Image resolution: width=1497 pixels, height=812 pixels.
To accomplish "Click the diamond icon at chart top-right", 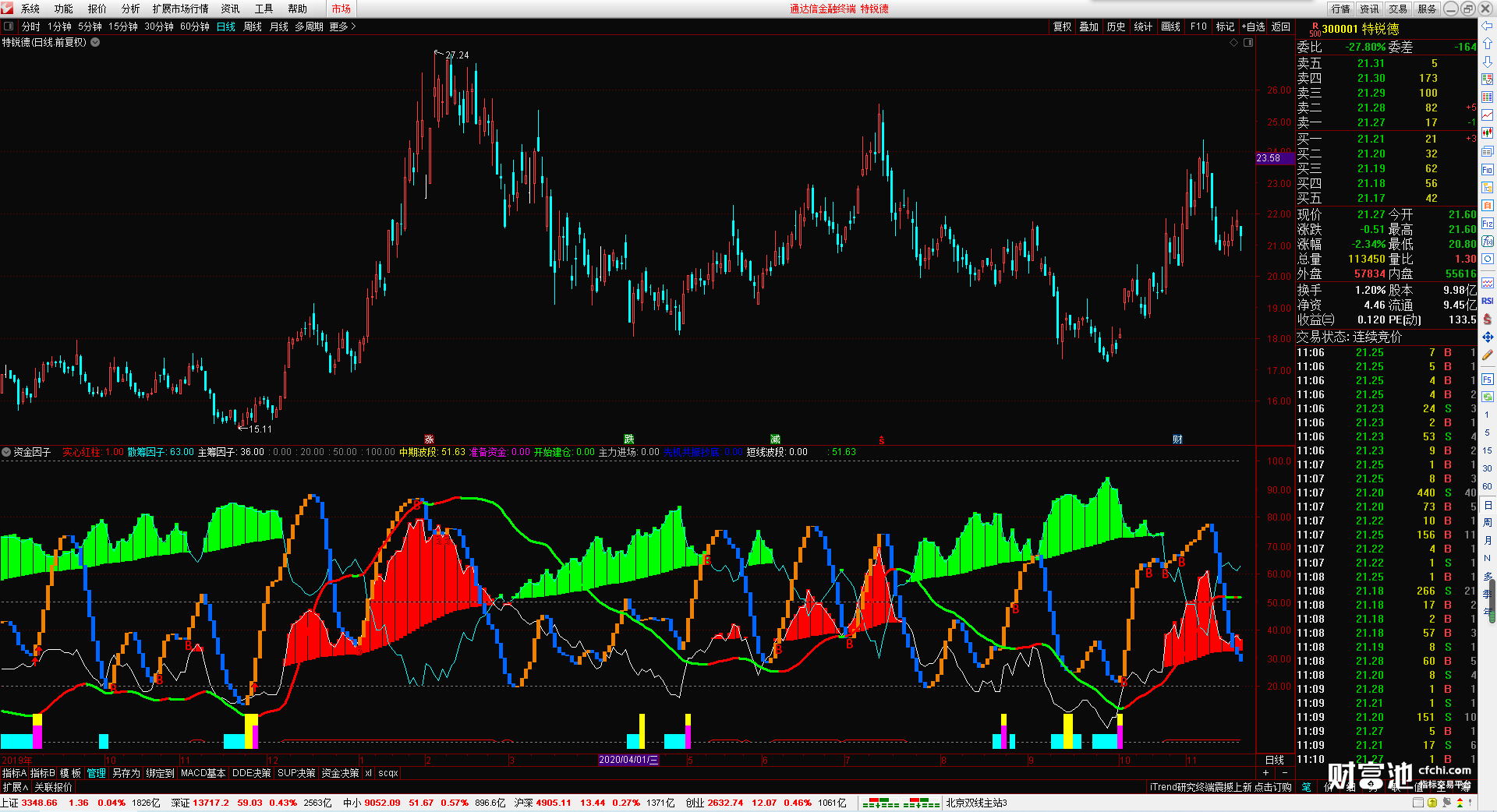I will pos(1234,42).
